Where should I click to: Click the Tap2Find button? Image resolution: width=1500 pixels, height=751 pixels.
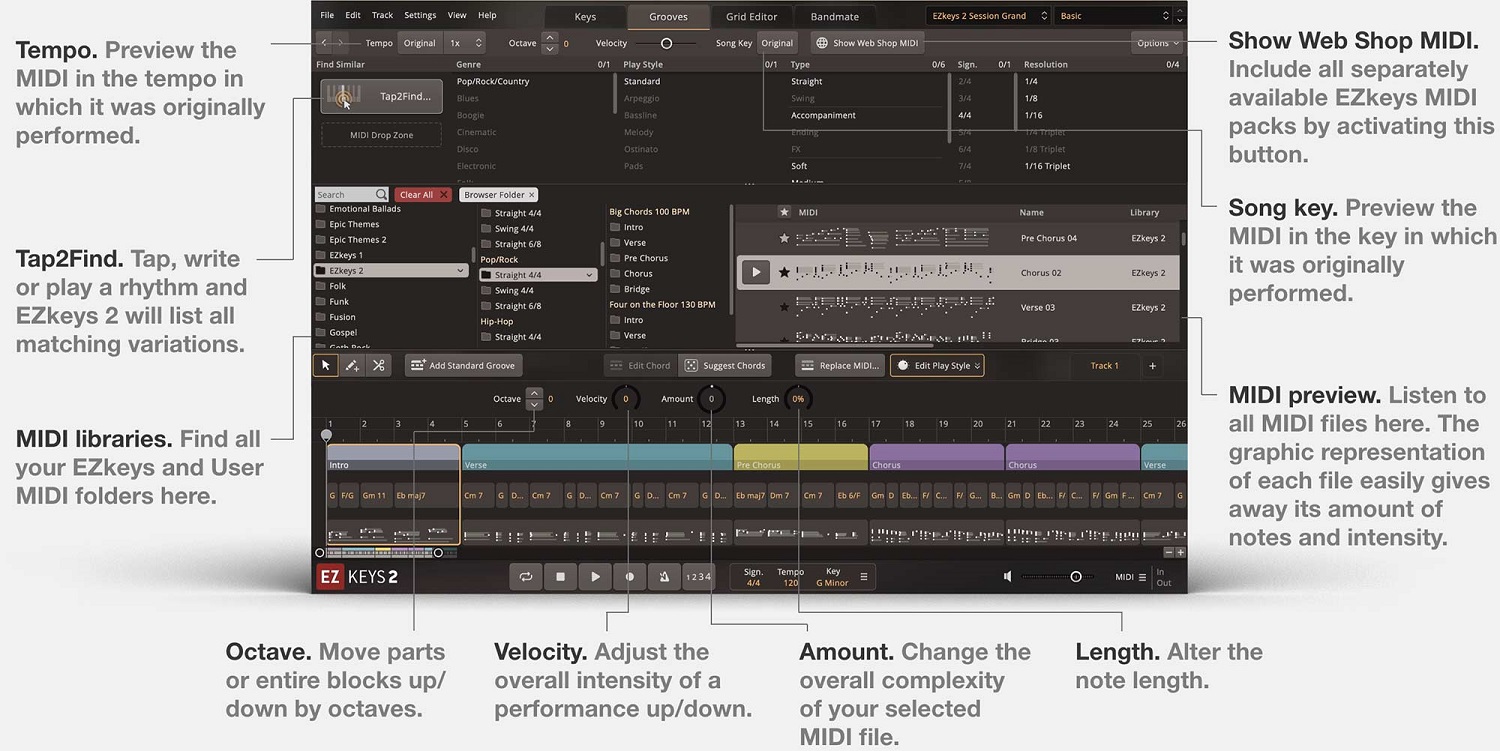[x=382, y=97]
